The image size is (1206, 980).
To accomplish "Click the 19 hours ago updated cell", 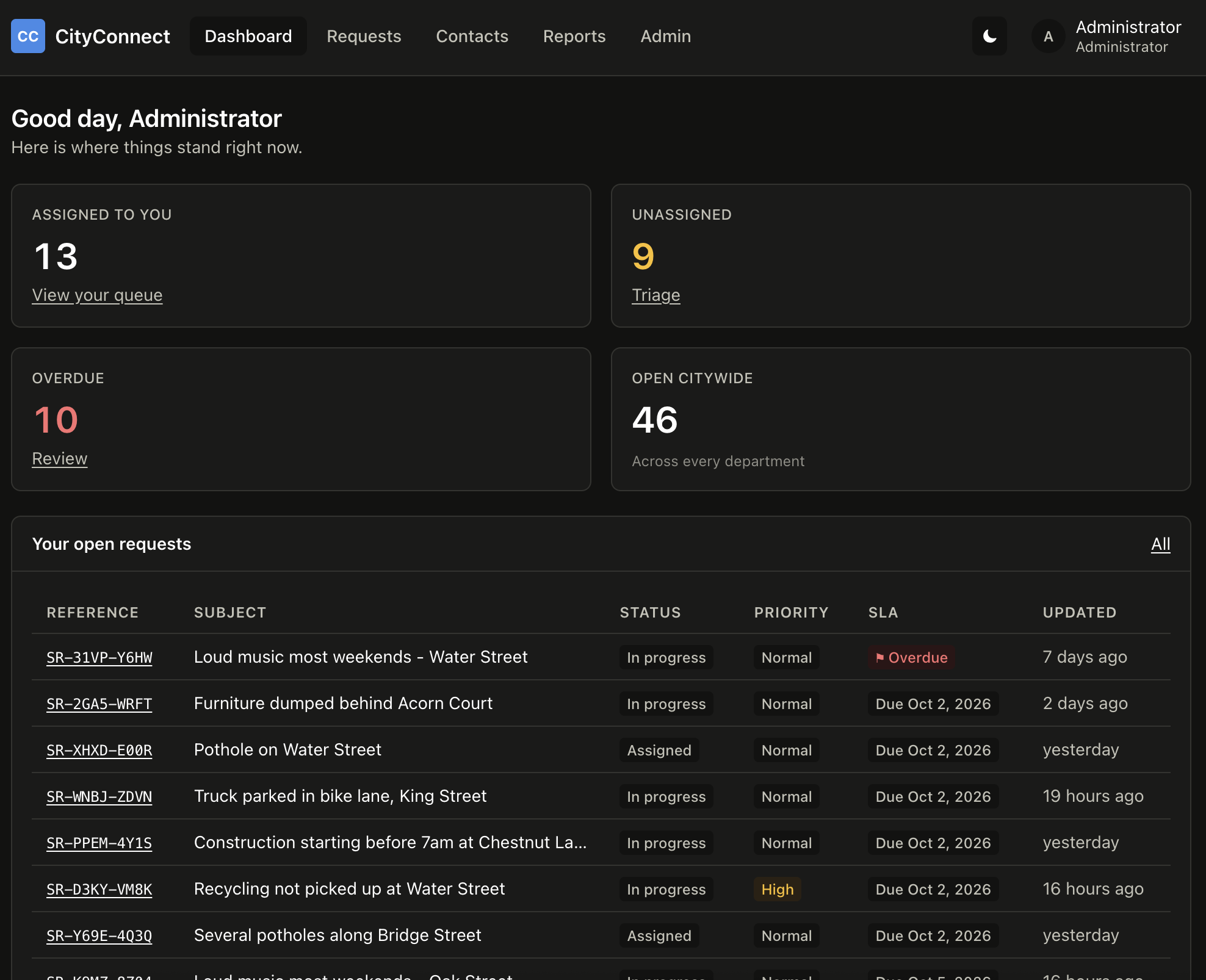I will 1093,796.
